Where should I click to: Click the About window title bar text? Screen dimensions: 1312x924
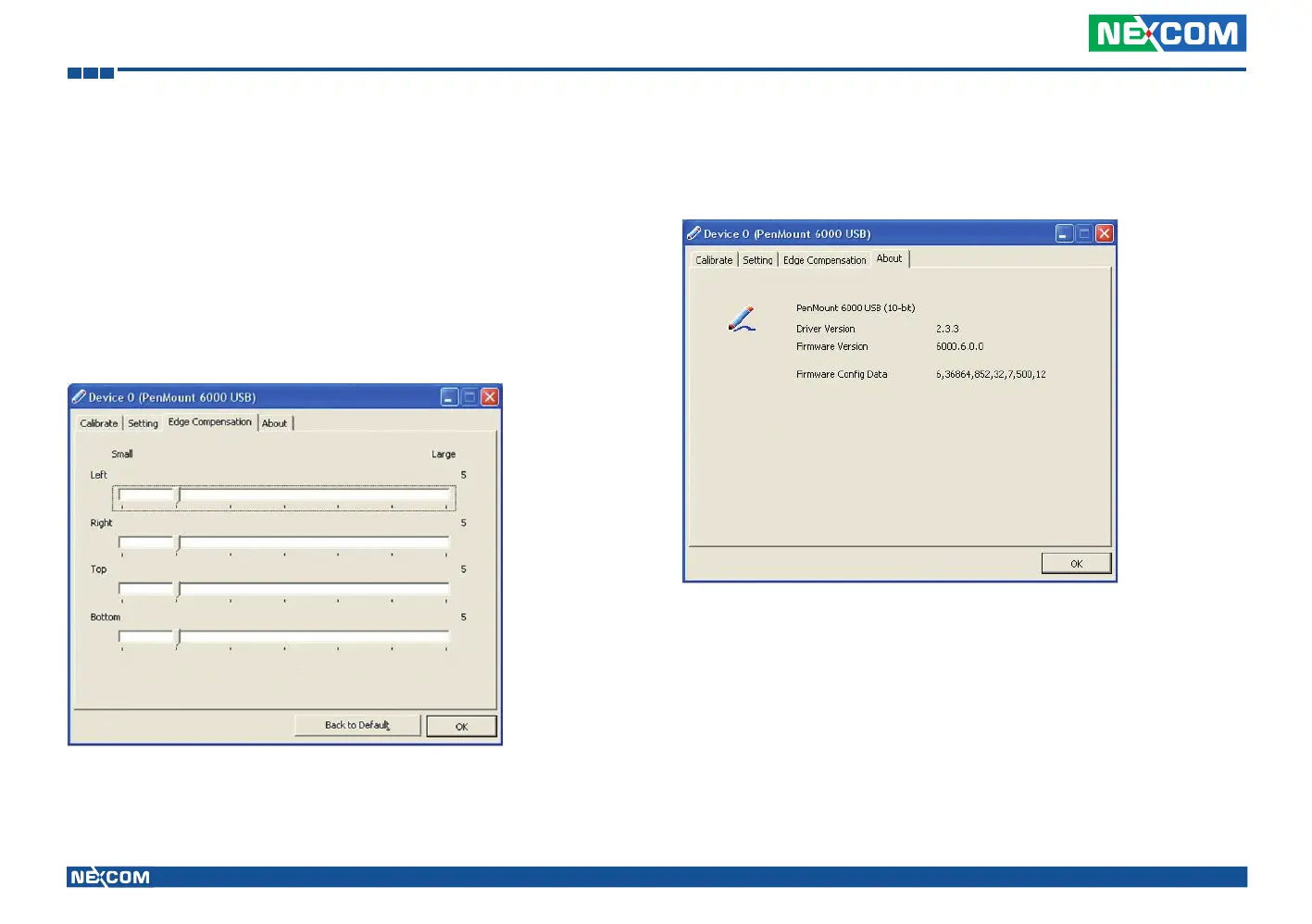[787, 234]
